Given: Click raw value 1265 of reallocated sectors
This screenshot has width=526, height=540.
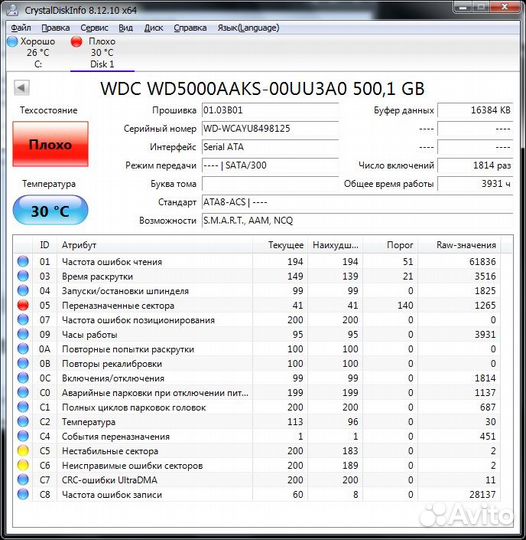Looking at the screenshot, I should point(485,305).
